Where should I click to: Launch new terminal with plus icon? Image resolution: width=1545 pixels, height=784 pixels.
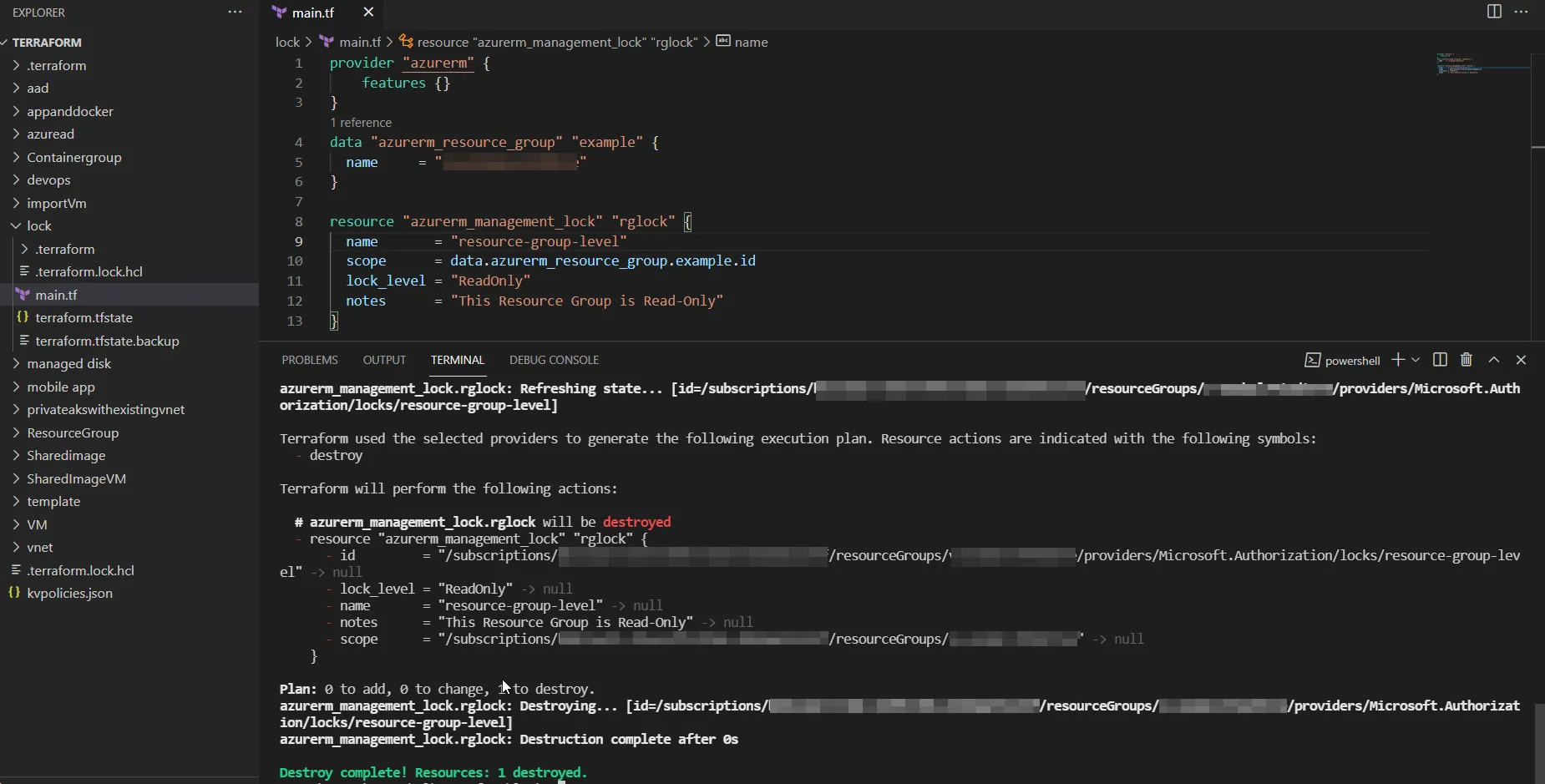(x=1397, y=360)
